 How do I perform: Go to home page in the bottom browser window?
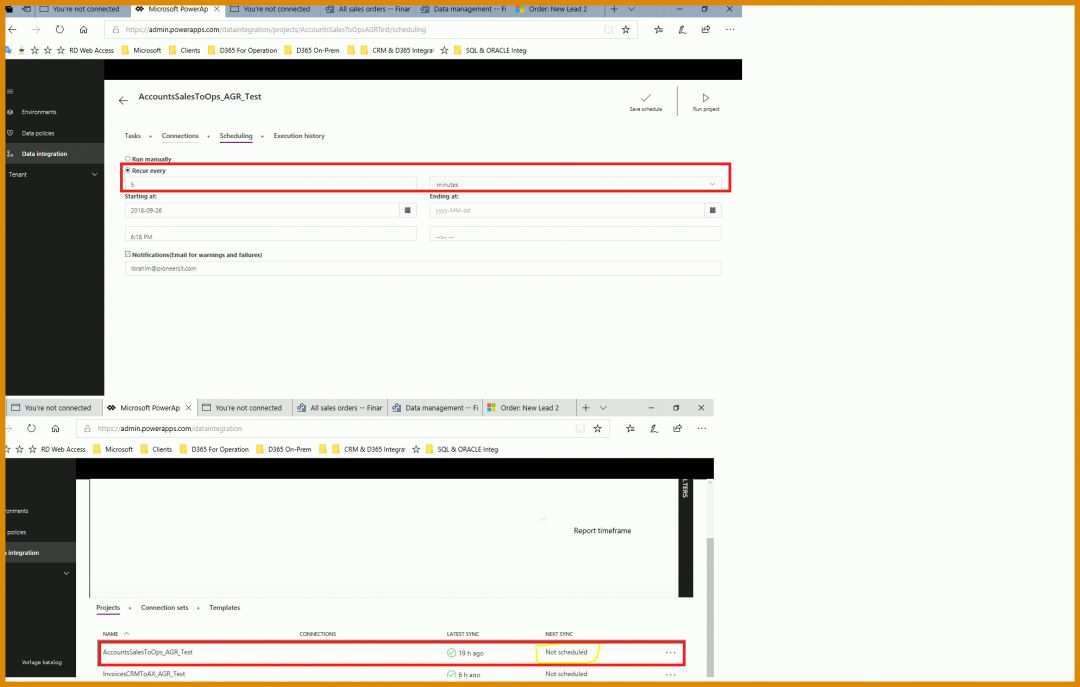tap(55, 429)
